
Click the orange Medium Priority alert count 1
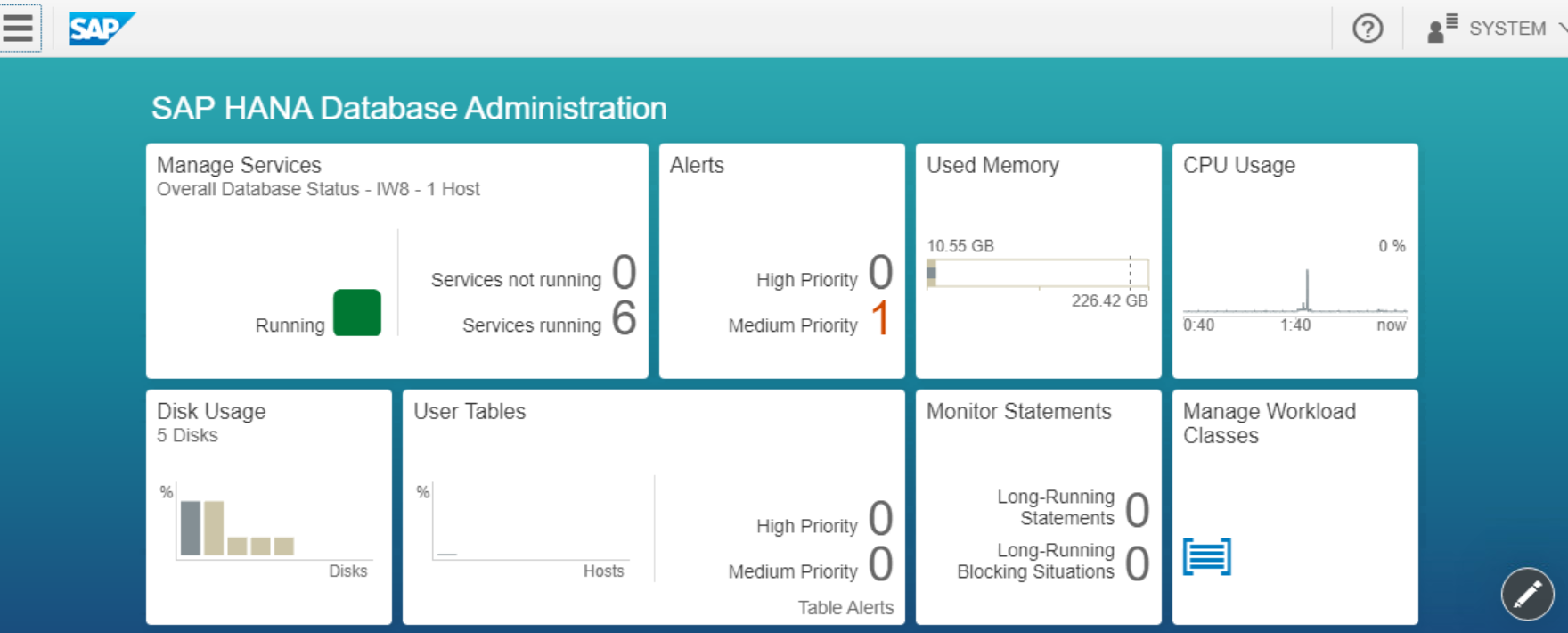point(880,317)
